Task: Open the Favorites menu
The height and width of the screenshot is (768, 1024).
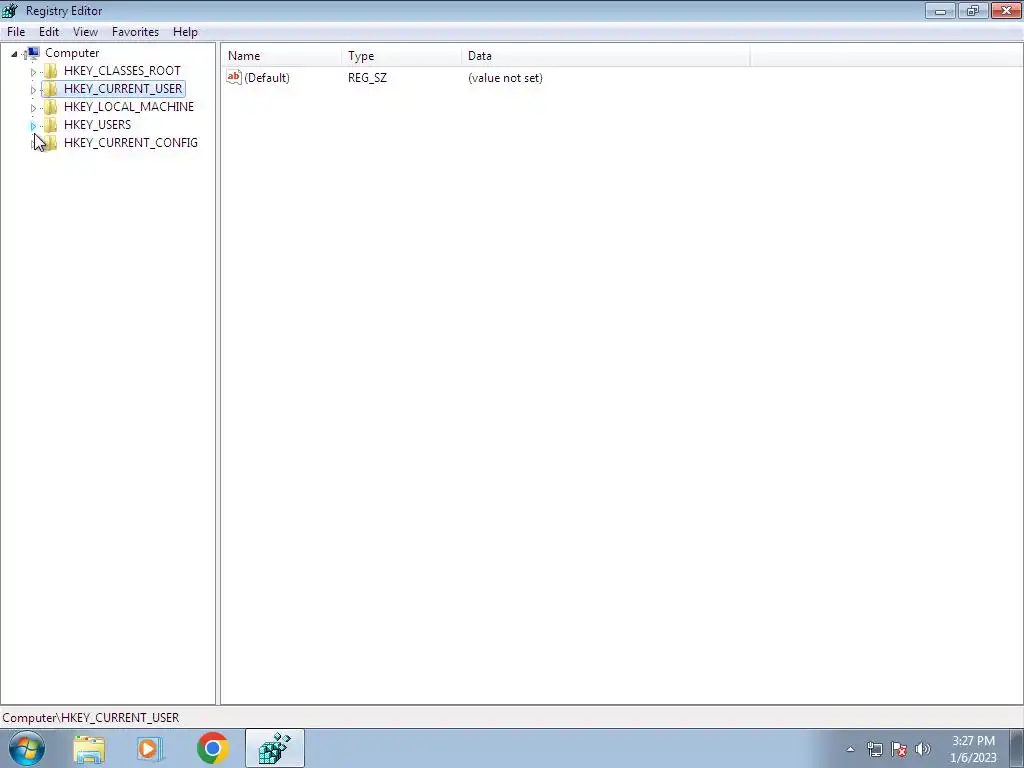Action: click(135, 31)
